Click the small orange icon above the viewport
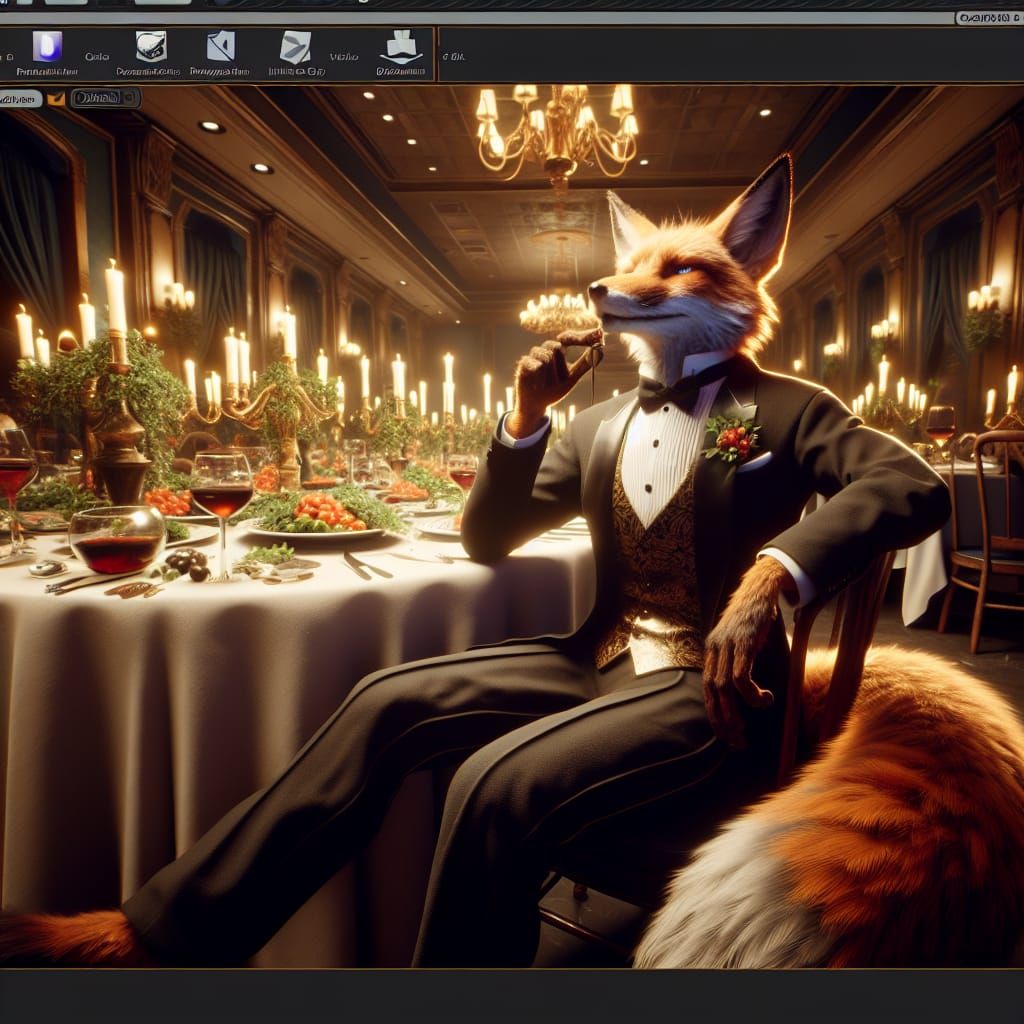This screenshot has width=1024, height=1024. [56, 98]
